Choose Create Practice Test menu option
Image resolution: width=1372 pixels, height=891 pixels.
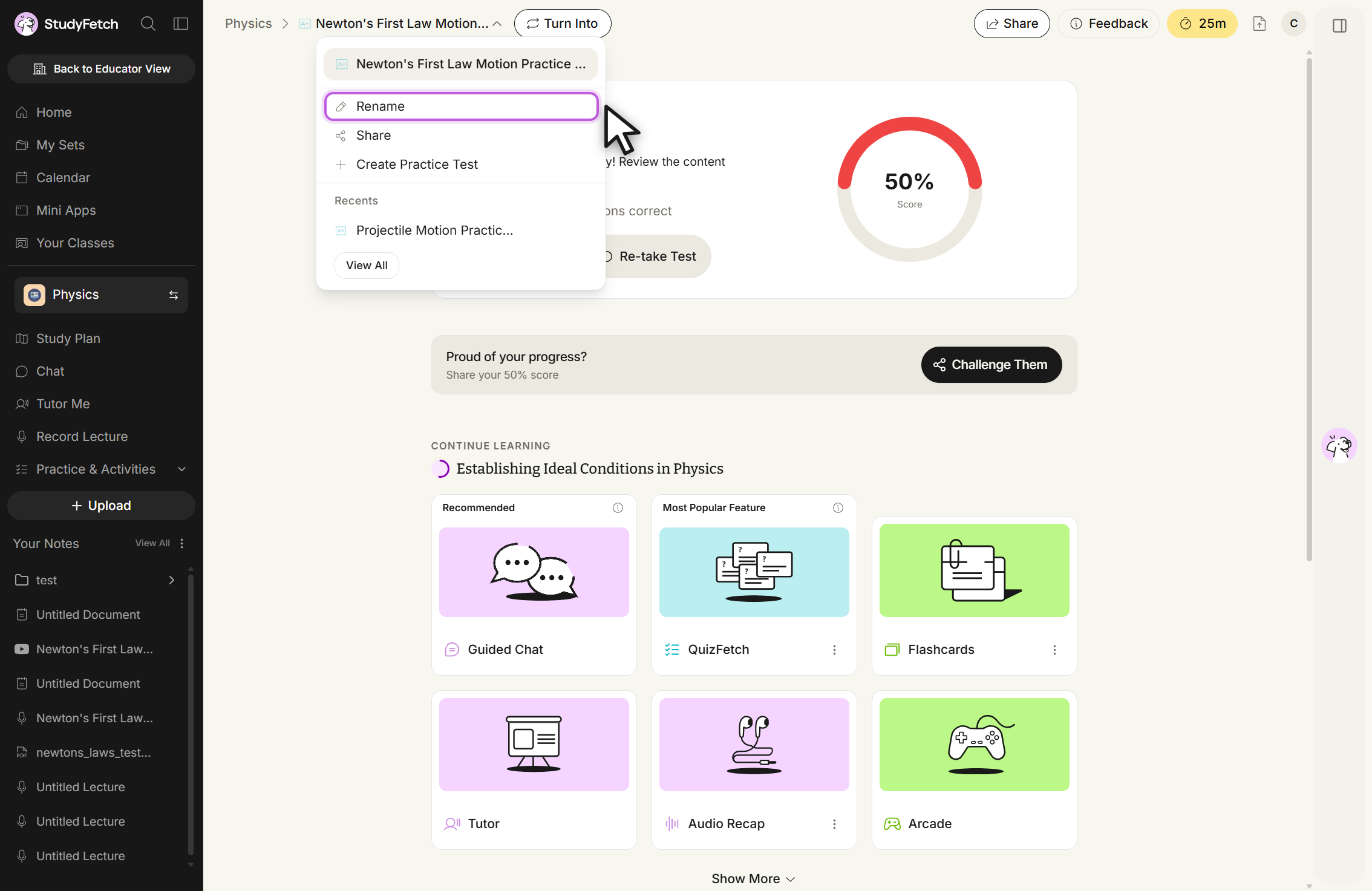(x=461, y=165)
